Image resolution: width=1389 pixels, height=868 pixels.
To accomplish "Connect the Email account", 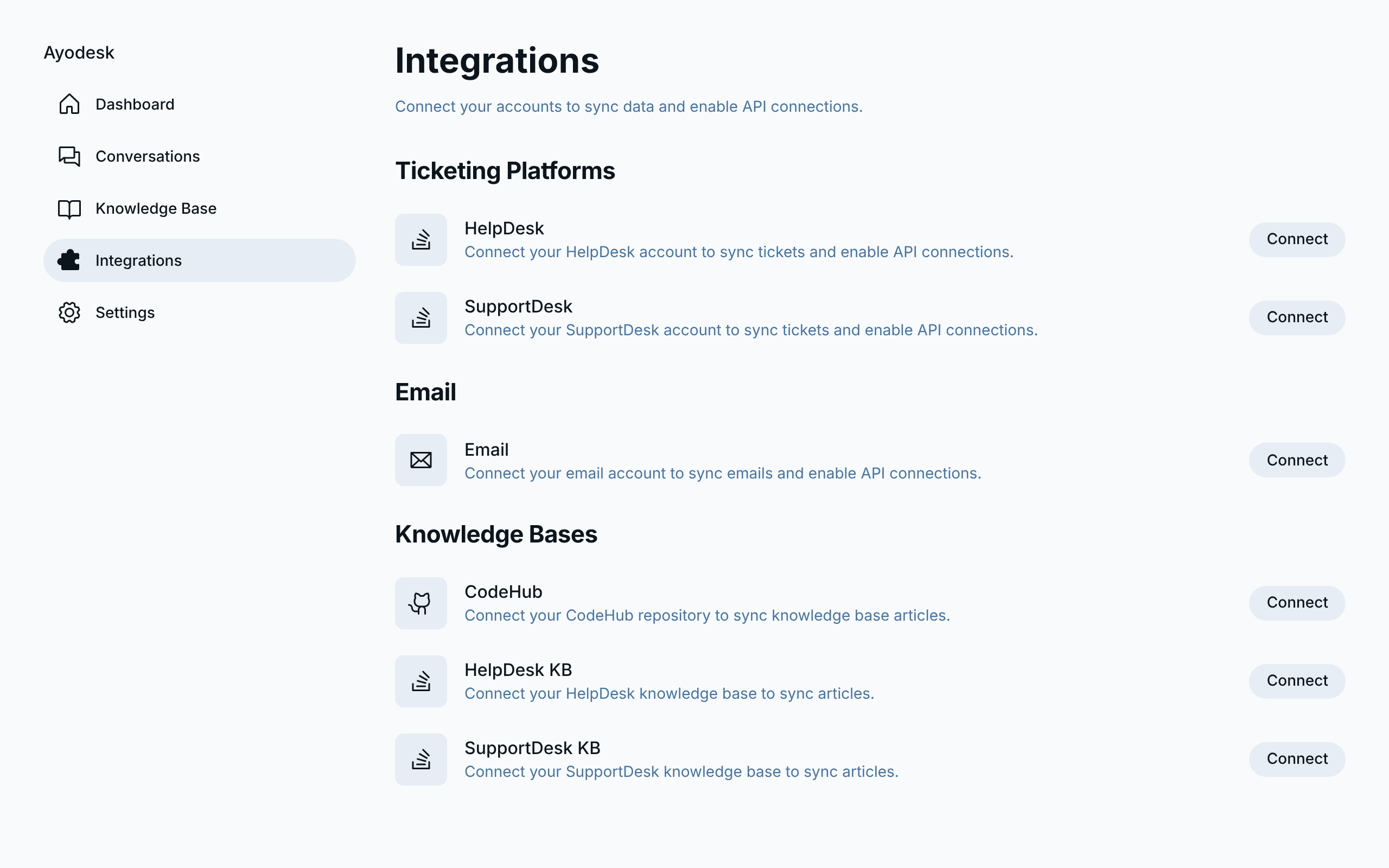I will pyautogui.click(x=1297, y=460).
